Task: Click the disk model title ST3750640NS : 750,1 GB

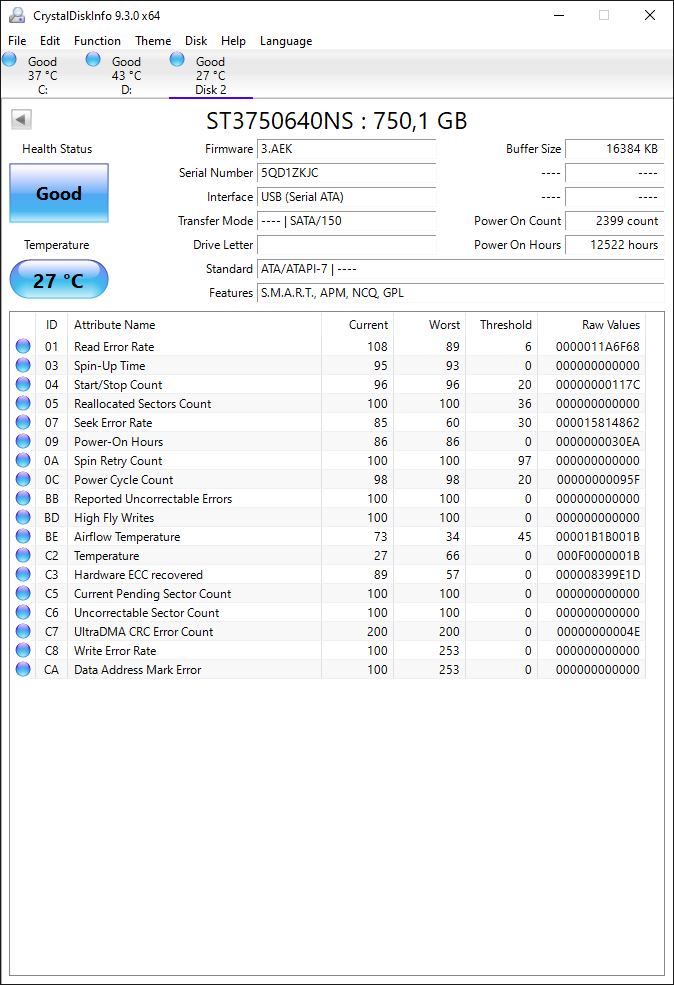Action: tap(337, 121)
